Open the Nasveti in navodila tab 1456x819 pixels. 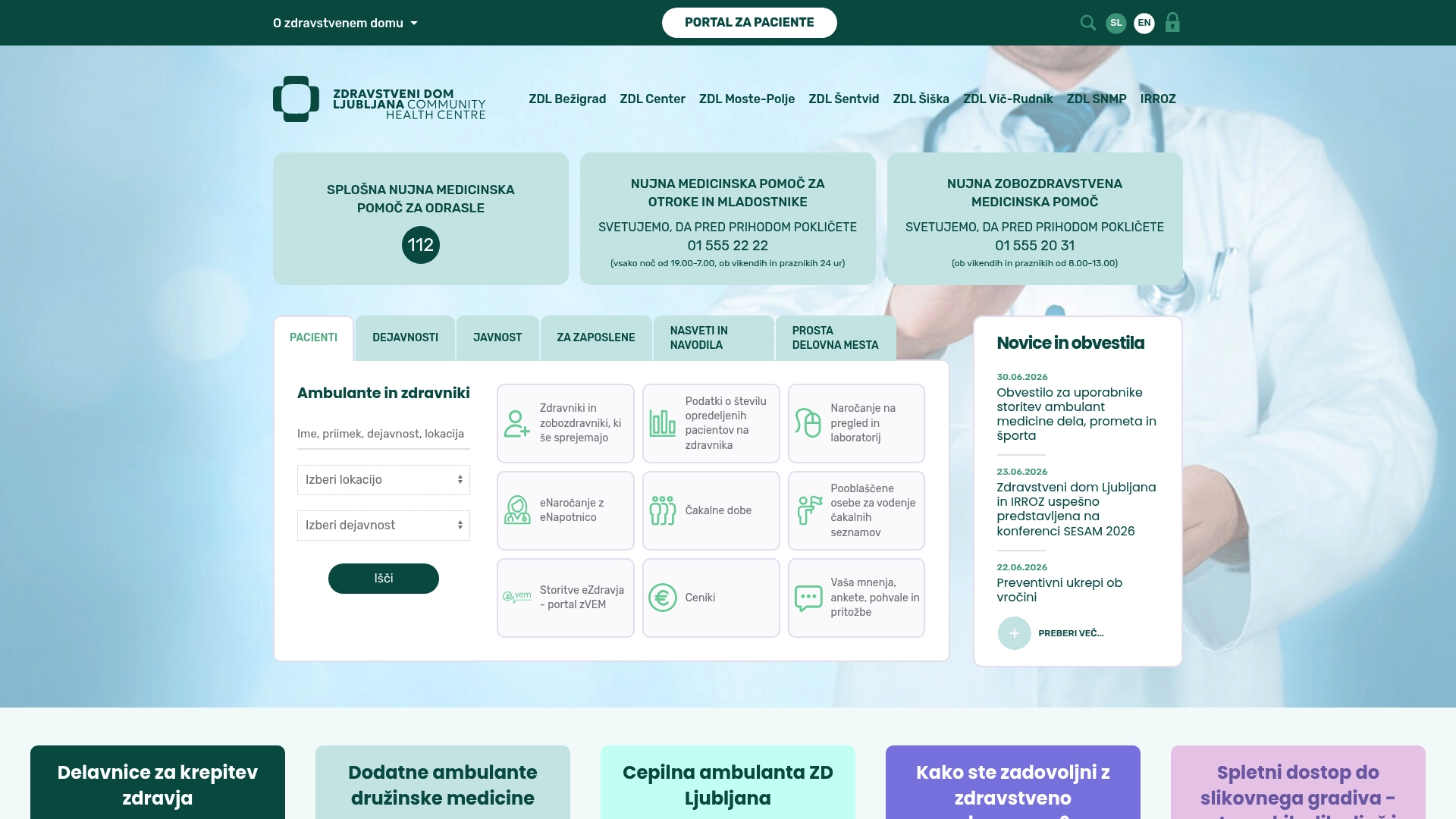(714, 337)
